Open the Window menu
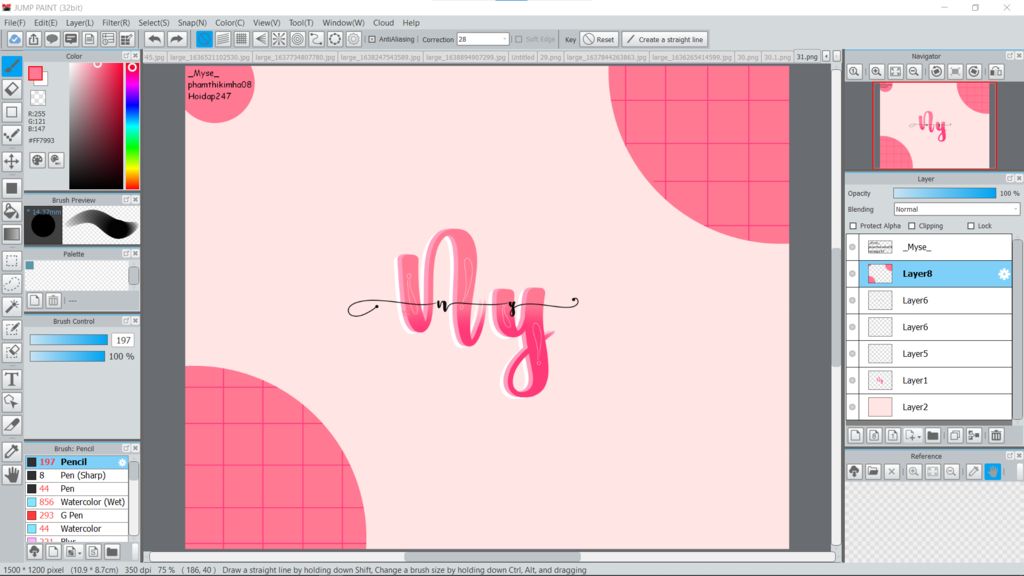 click(x=344, y=22)
